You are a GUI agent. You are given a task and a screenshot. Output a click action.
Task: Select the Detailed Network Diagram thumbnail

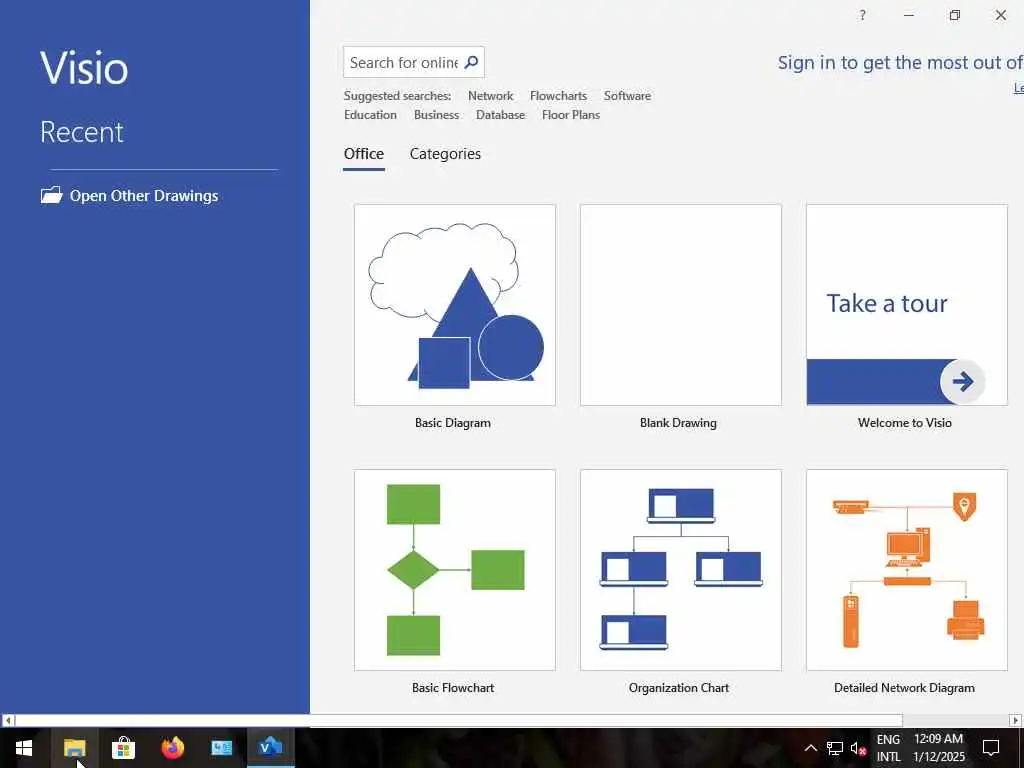[x=906, y=569]
